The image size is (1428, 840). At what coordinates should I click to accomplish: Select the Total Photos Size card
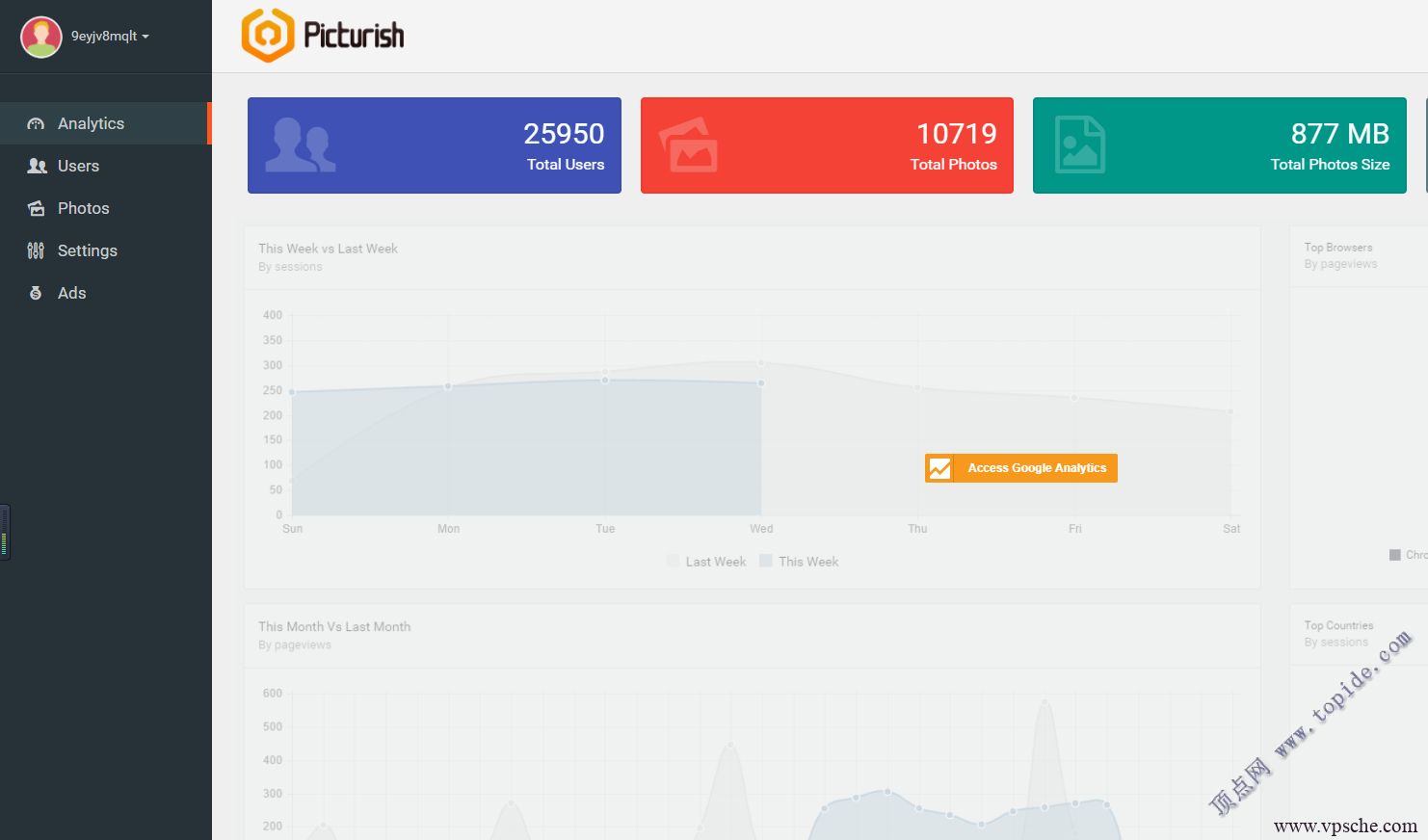[x=1219, y=145]
